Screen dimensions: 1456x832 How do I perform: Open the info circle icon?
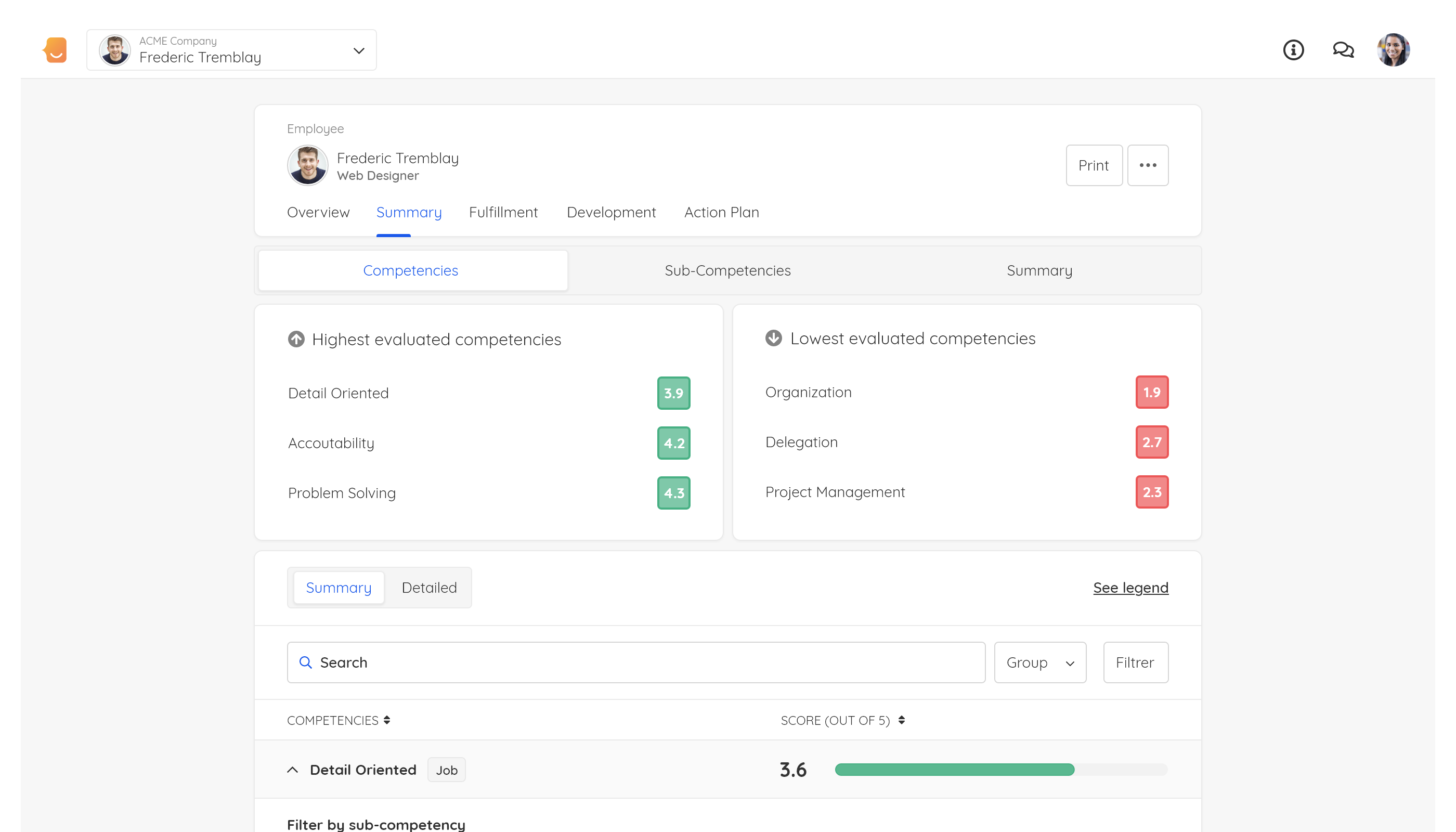click(1293, 50)
